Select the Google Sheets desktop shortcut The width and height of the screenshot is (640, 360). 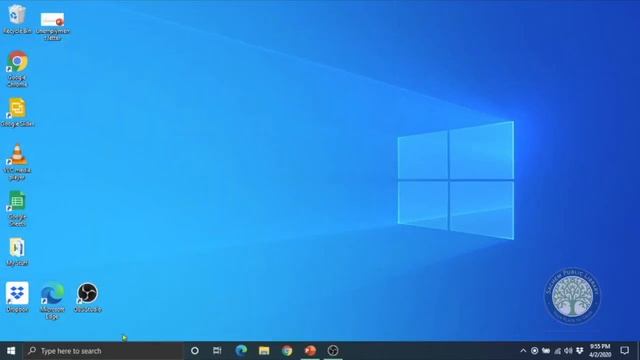pyautogui.click(x=17, y=209)
